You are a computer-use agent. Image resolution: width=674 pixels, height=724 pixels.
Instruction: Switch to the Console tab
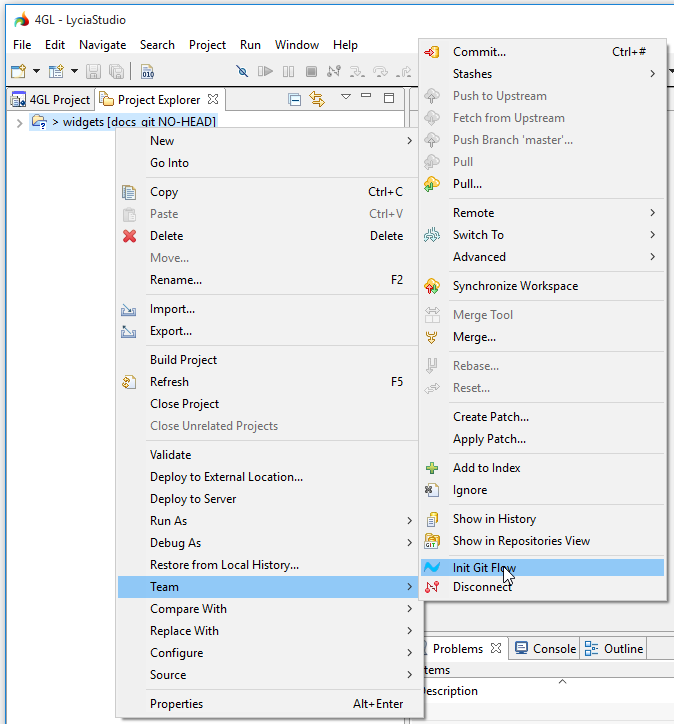click(545, 649)
